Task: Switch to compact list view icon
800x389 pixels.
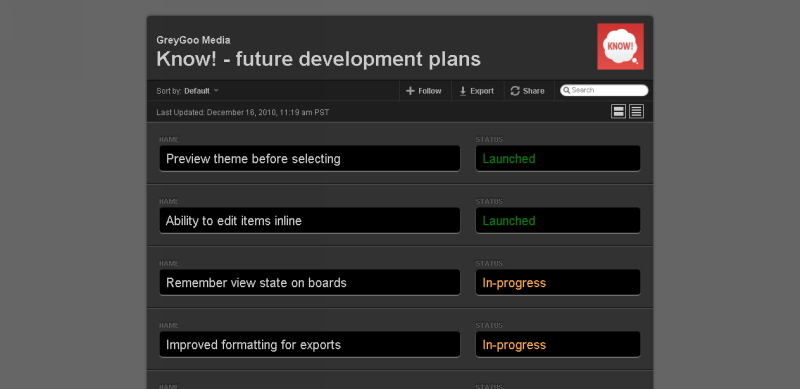Action: coord(636,111)
